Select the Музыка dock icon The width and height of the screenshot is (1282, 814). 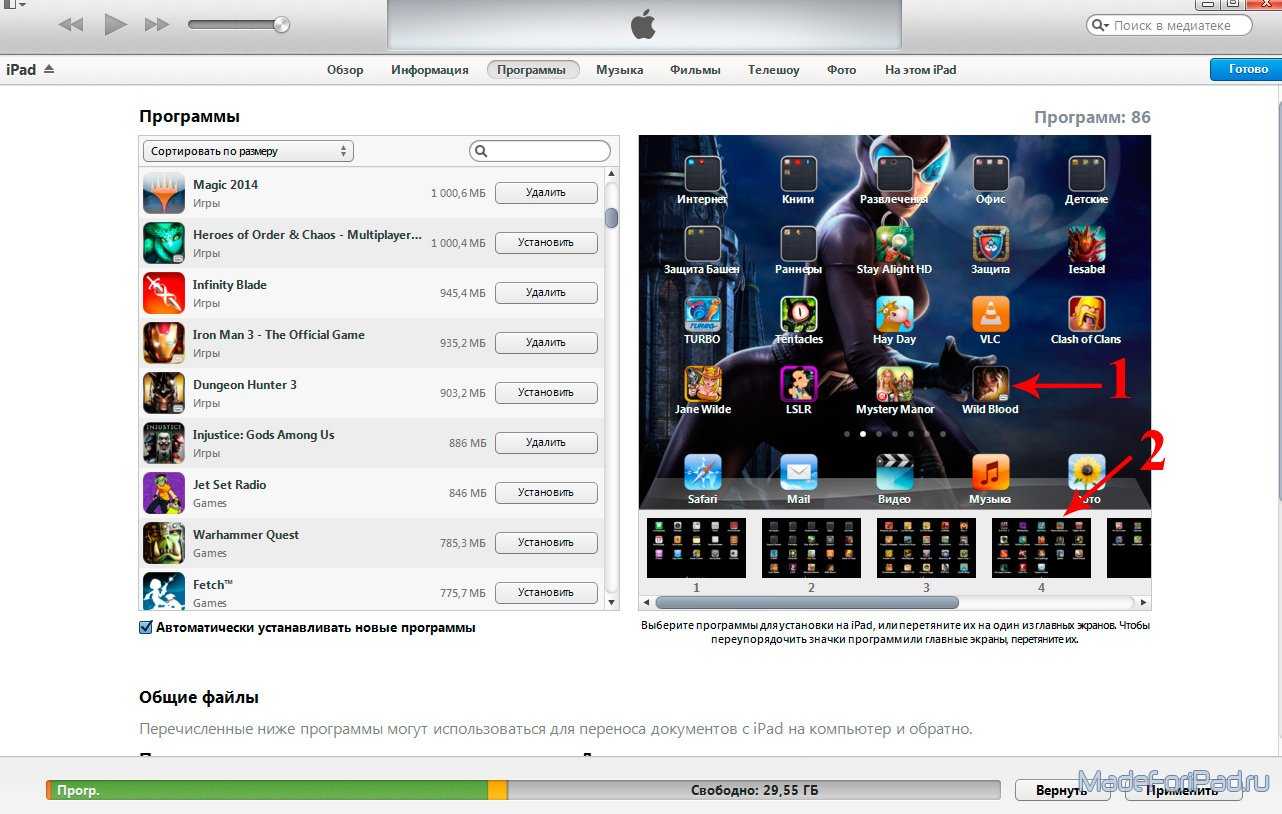[990, 472]
